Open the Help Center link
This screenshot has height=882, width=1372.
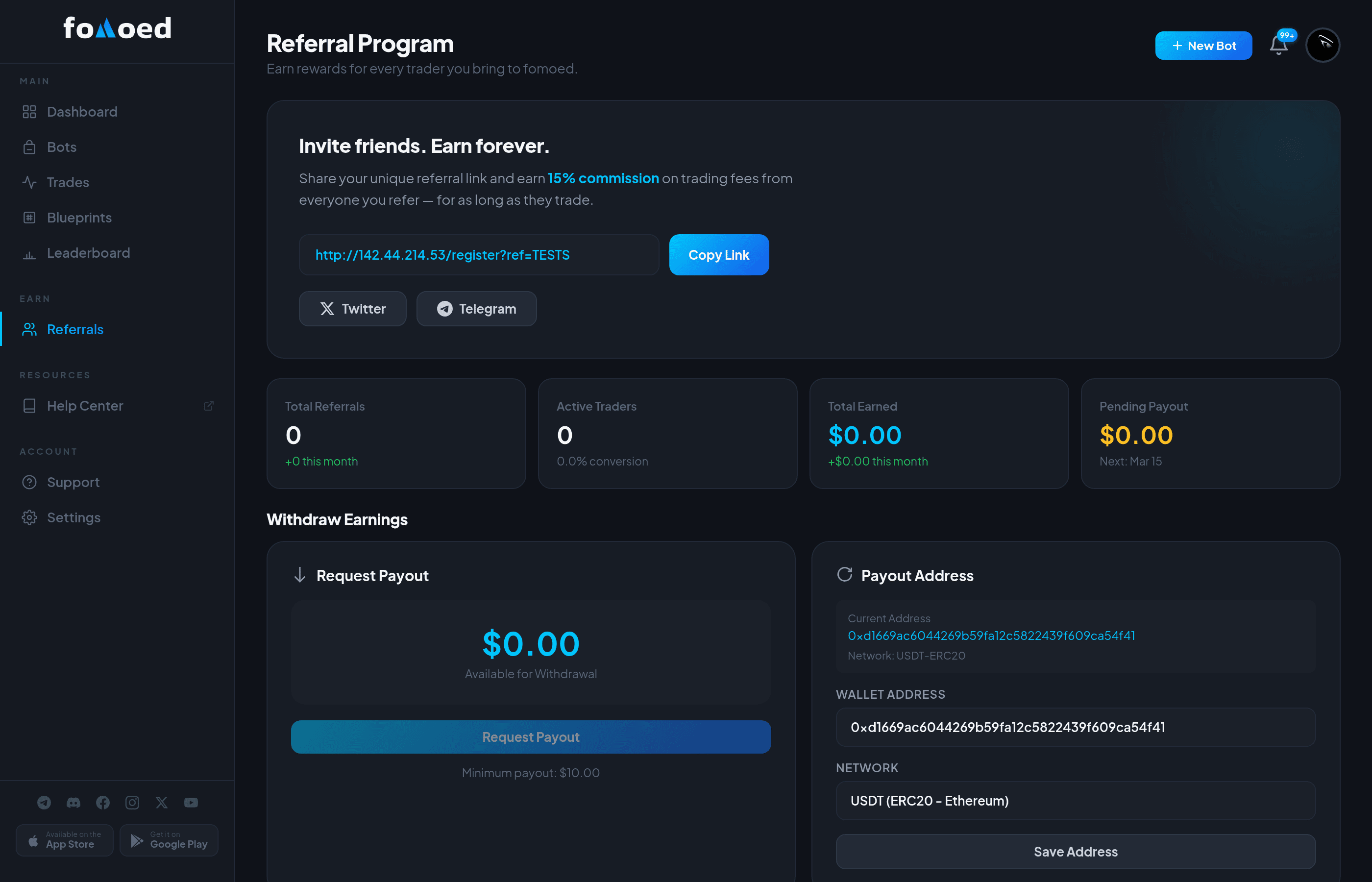117,406
